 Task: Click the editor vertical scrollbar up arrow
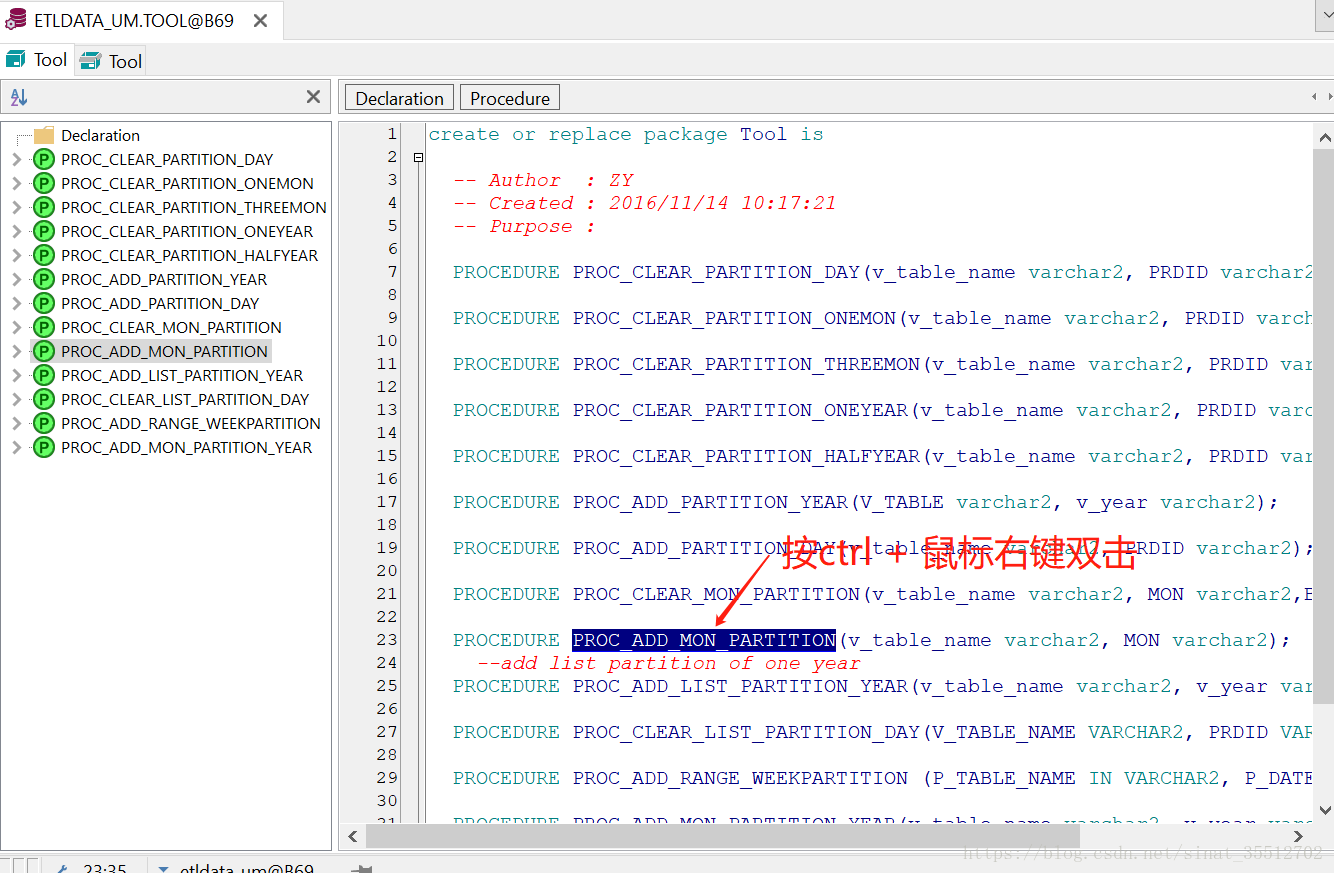[x=1323, y=136]
